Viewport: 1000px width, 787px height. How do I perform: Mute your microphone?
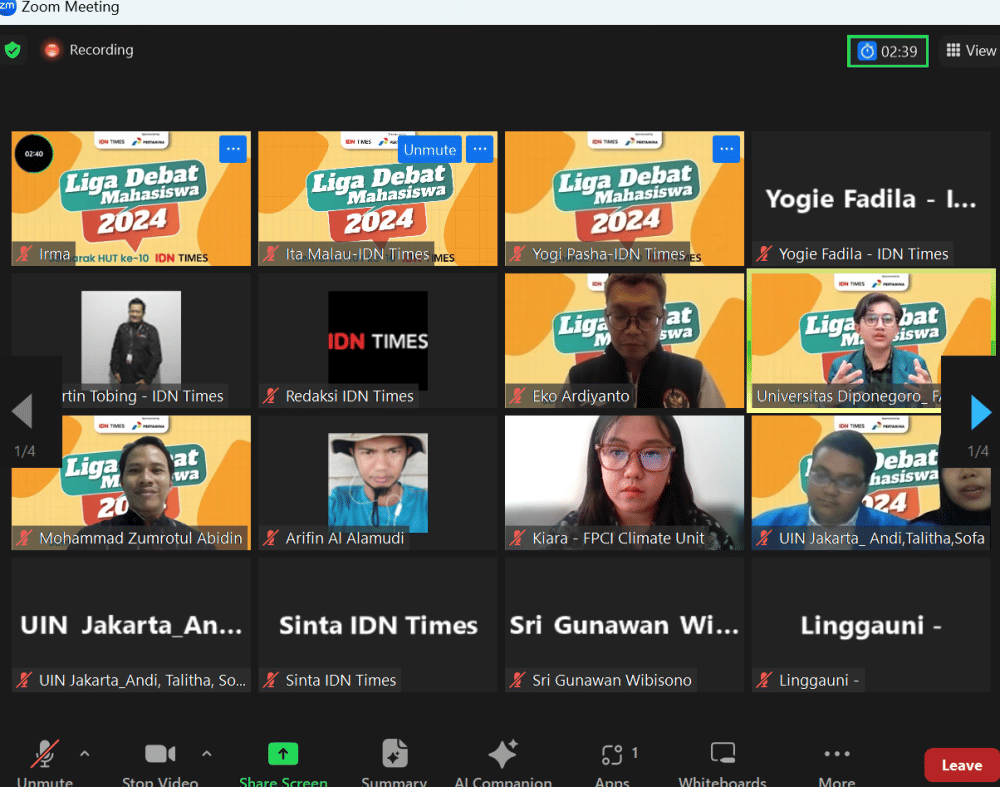coord(42,755)
